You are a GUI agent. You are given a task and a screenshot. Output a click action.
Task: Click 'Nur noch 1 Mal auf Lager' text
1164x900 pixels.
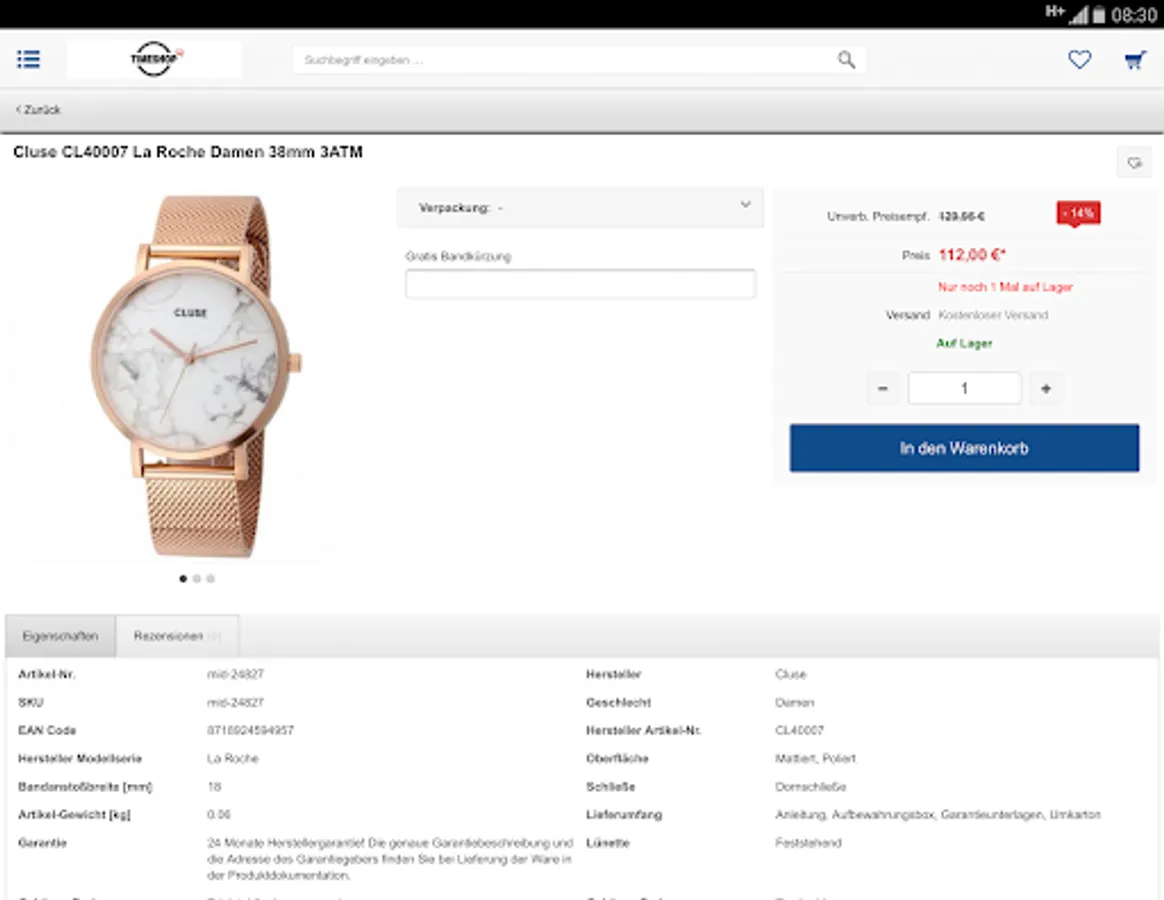click(x=1005, y=287)
